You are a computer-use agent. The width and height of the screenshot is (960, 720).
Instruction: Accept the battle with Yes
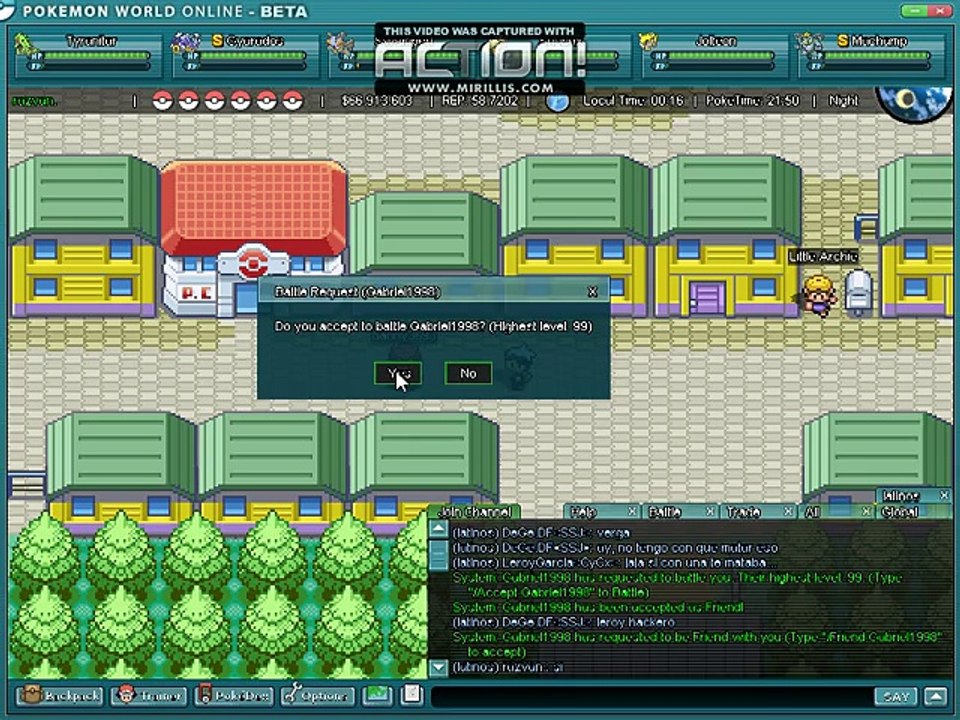(x=398, y=373)
